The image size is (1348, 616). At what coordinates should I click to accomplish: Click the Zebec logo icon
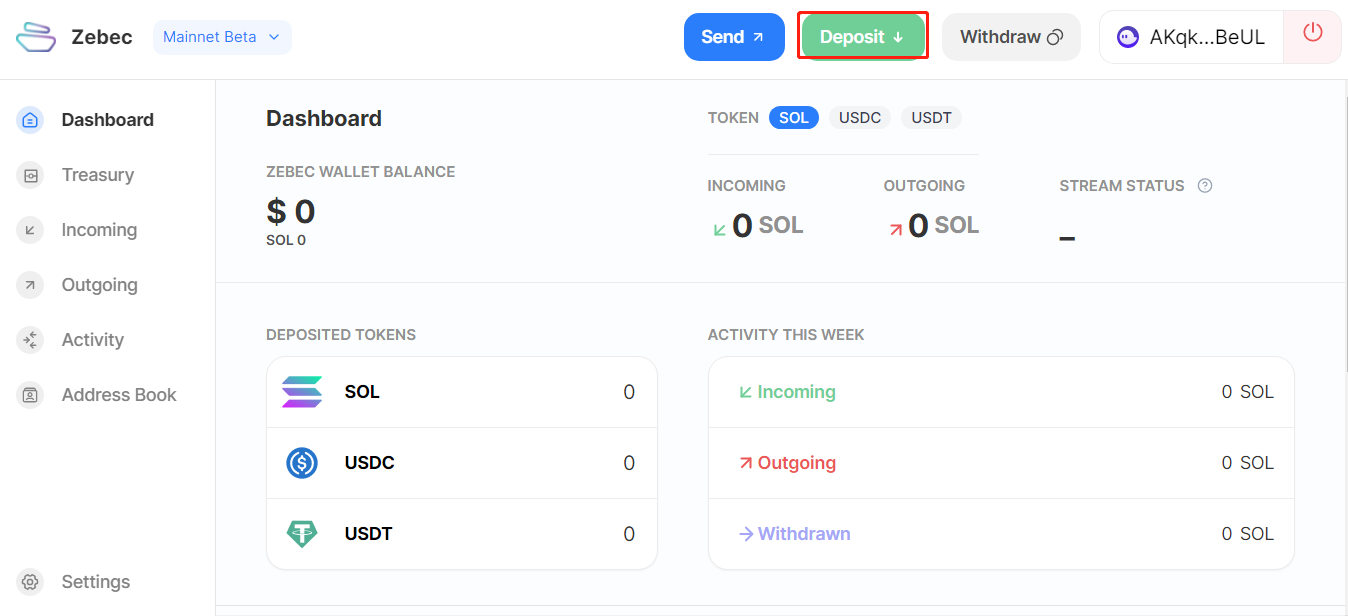point(36,37)
